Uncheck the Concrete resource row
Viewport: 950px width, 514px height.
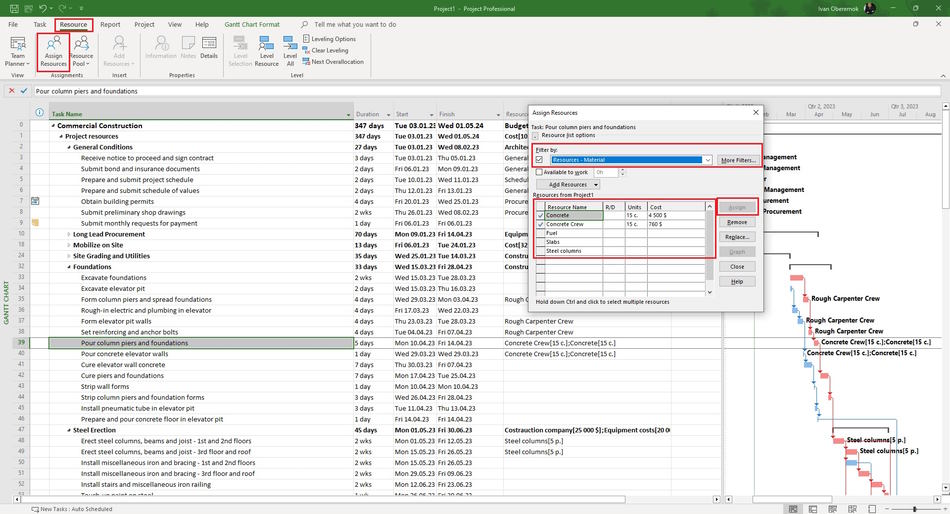pyautogui.click(x=540, y=216)
